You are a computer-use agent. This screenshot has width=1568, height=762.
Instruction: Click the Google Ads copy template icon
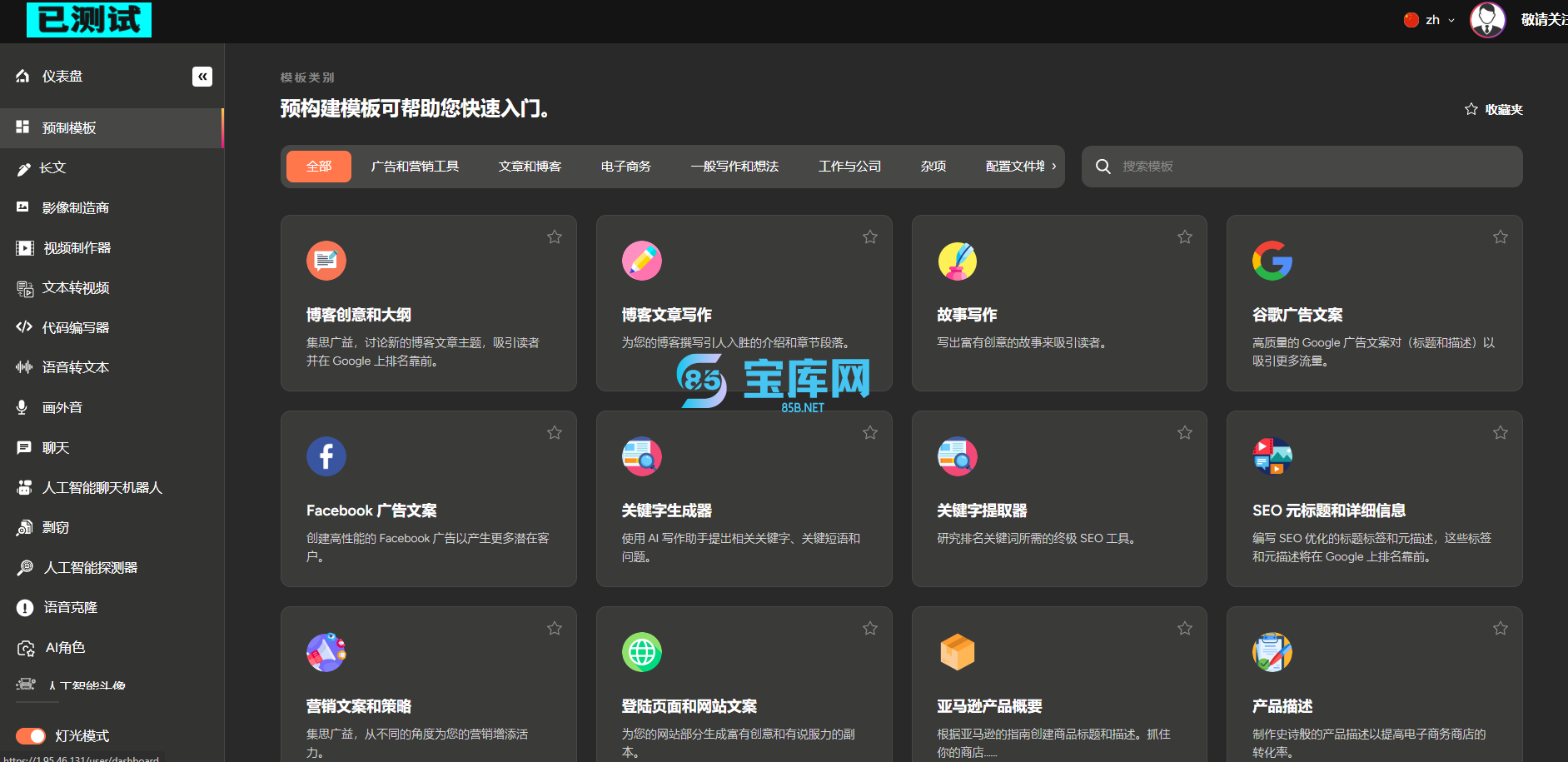1272,261
